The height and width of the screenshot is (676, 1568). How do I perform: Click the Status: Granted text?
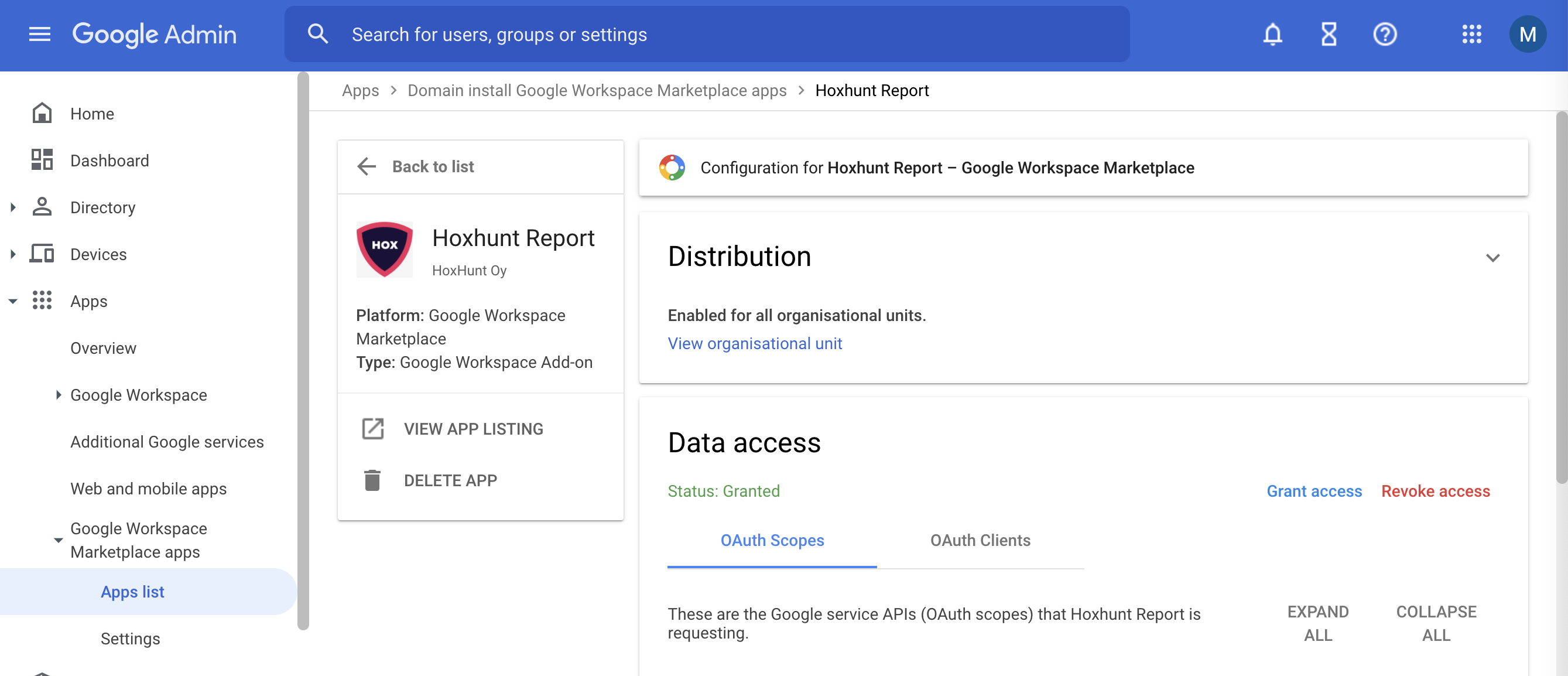[x=723, y=491]
